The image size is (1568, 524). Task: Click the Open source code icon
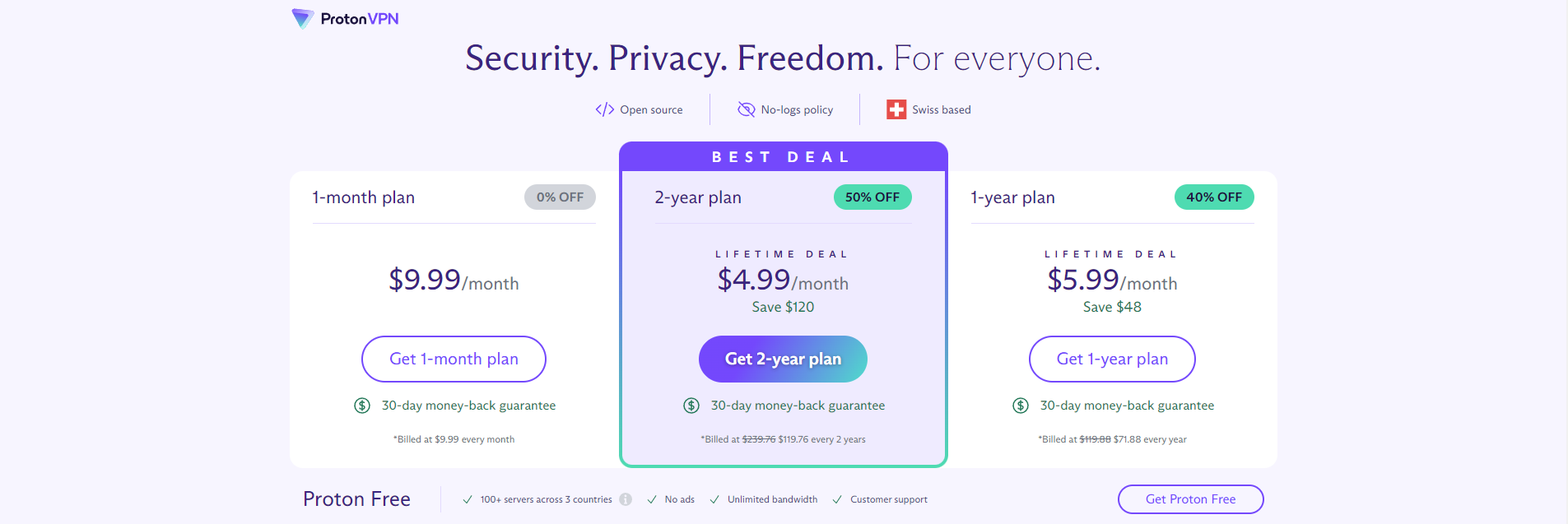coord(605,109)
